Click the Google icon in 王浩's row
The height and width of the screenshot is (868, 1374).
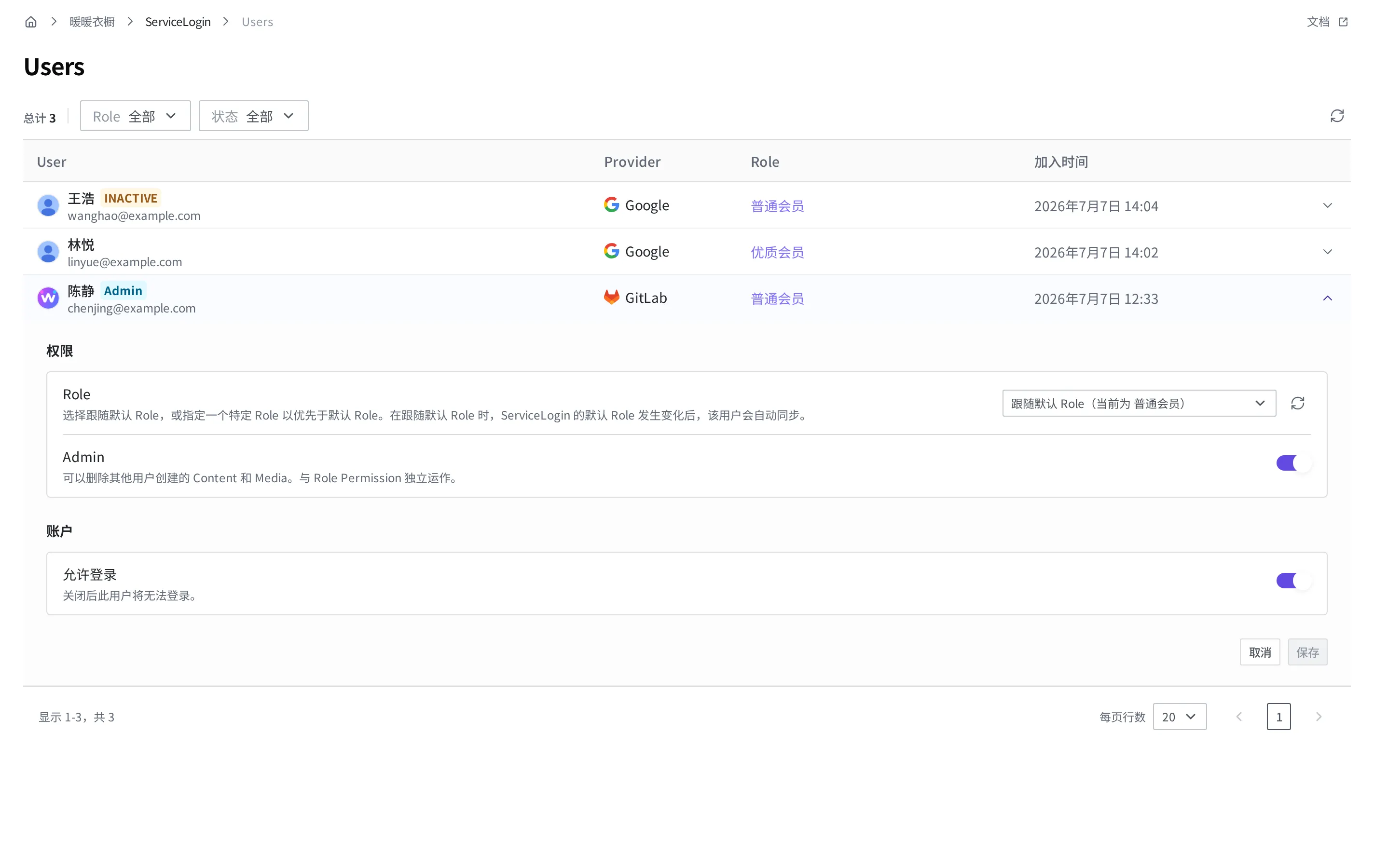(611, 205)
